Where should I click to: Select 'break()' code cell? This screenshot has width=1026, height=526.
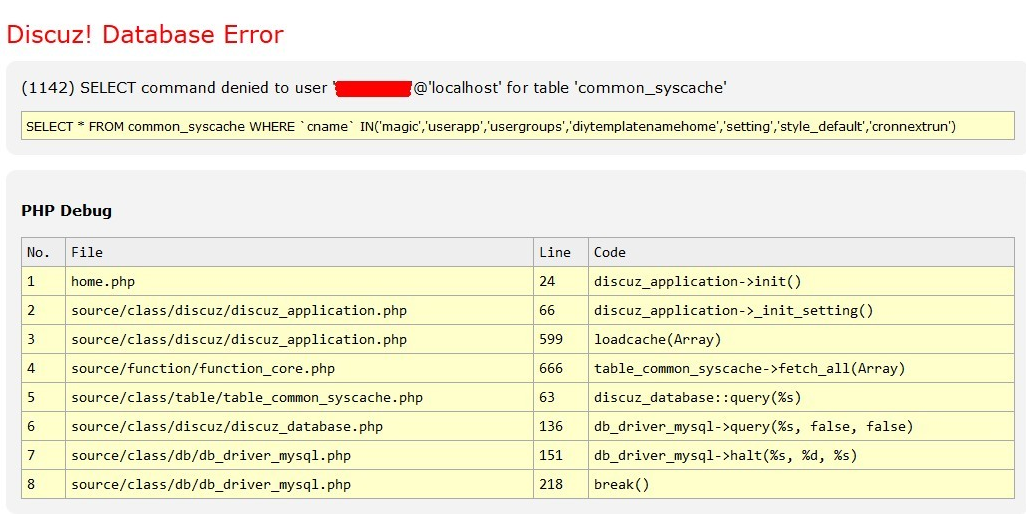coord(801,485)
